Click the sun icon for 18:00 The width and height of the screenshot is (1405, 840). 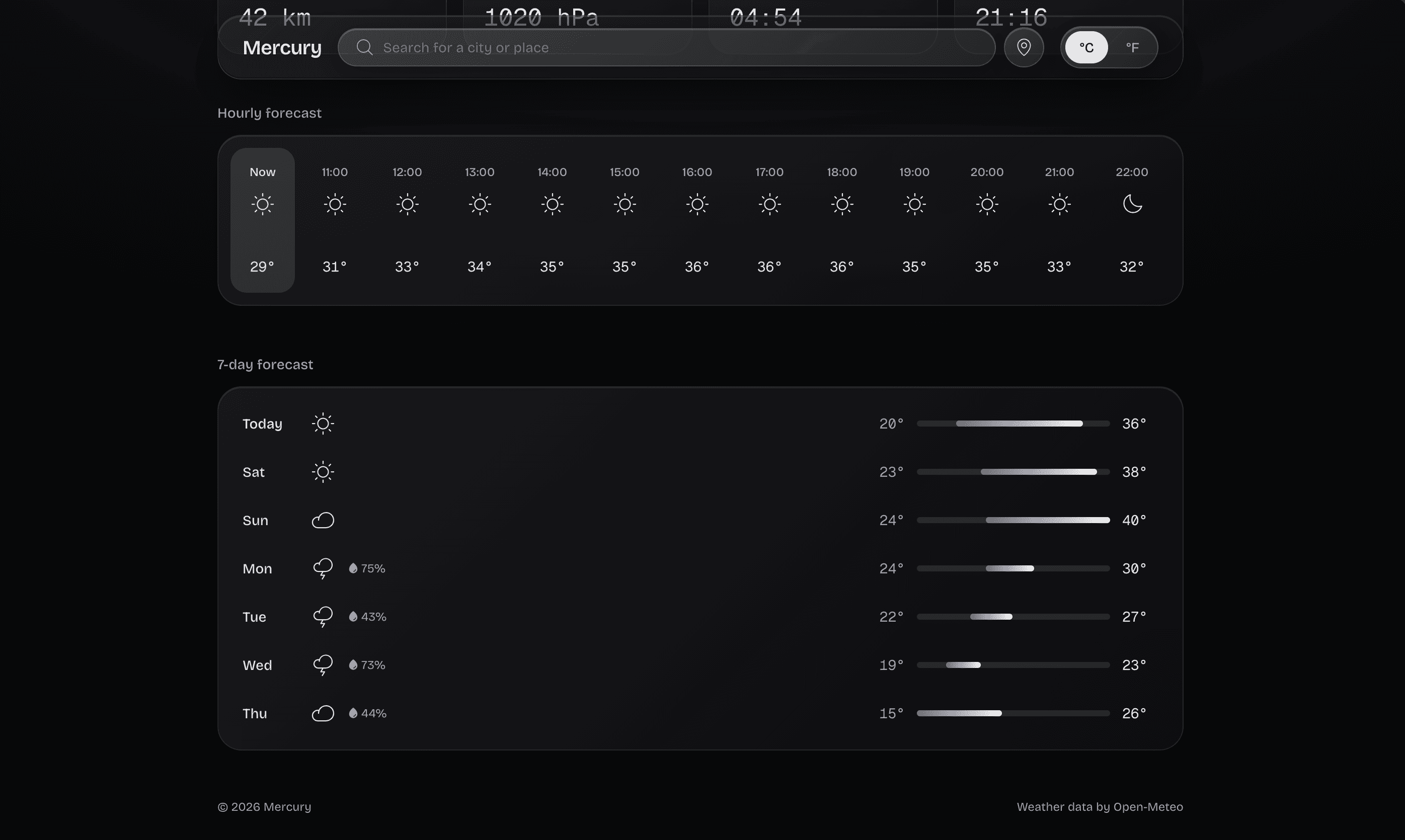[x=842, y=204]
